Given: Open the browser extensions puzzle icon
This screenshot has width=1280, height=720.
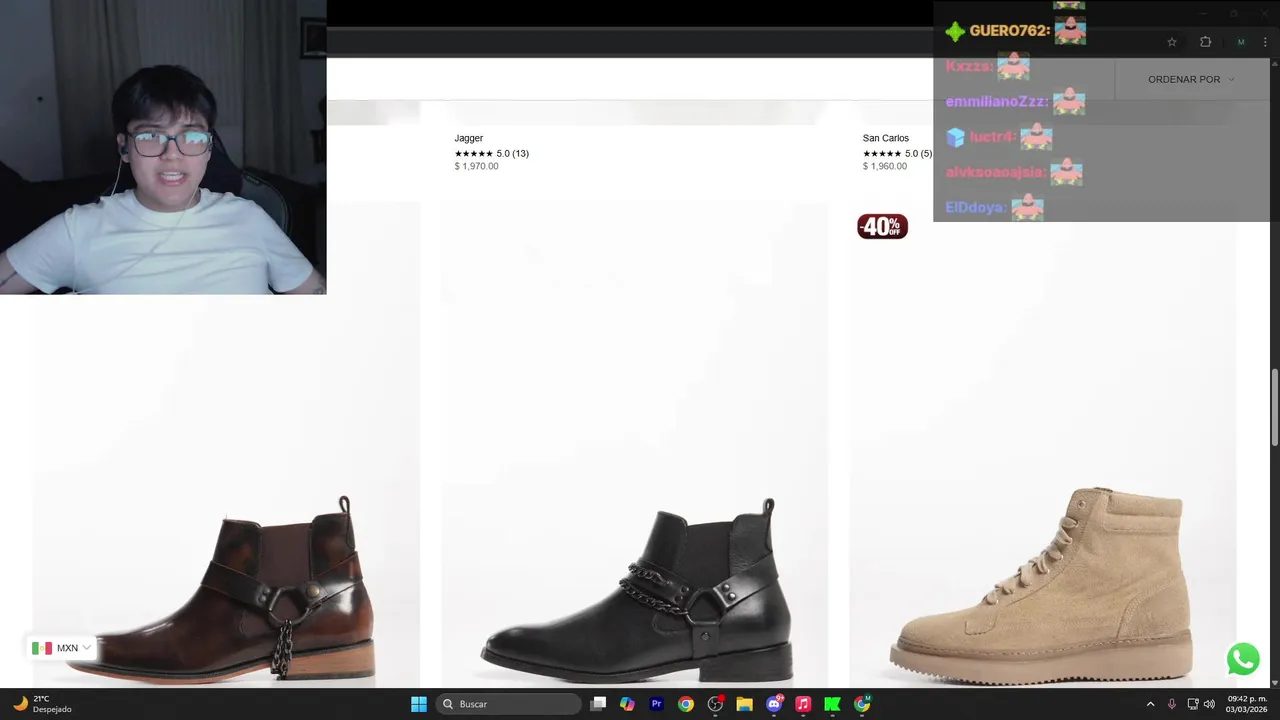Looking at the screenshot, I should [1205, 42].
